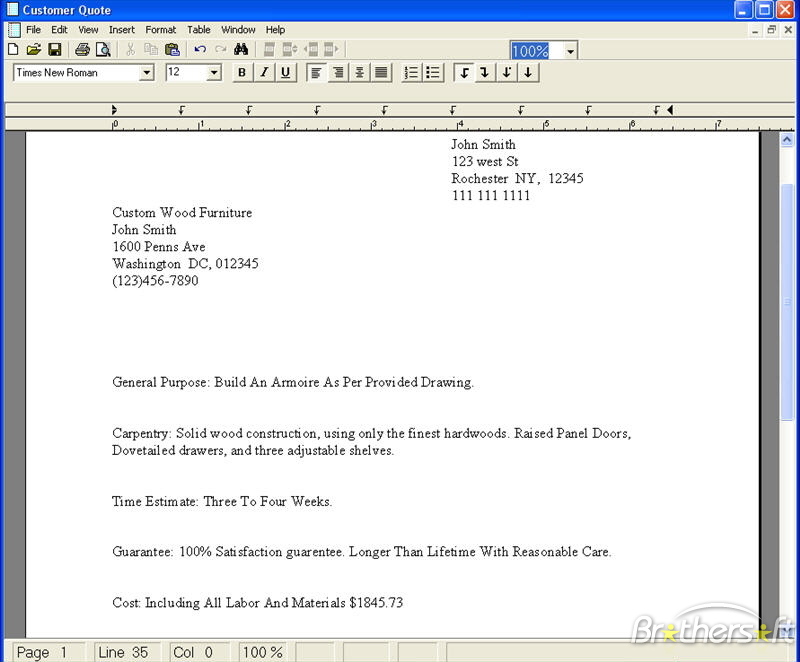This screenshot has height=662, width=800.
Task: Click the text 'Custom Wood Furniture'
Action: coord(182,213)
